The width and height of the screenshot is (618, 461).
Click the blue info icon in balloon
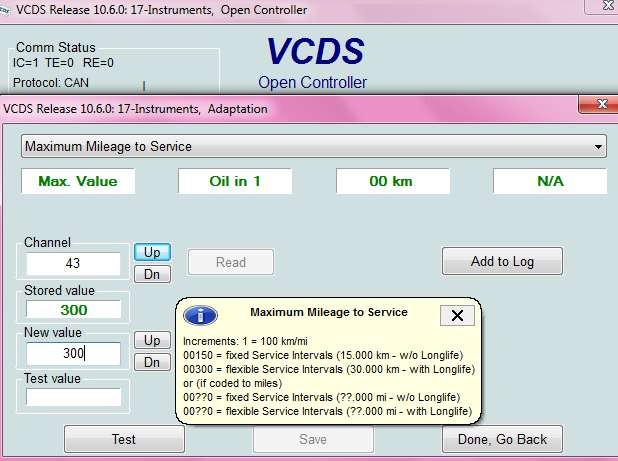tap(200, 316)
